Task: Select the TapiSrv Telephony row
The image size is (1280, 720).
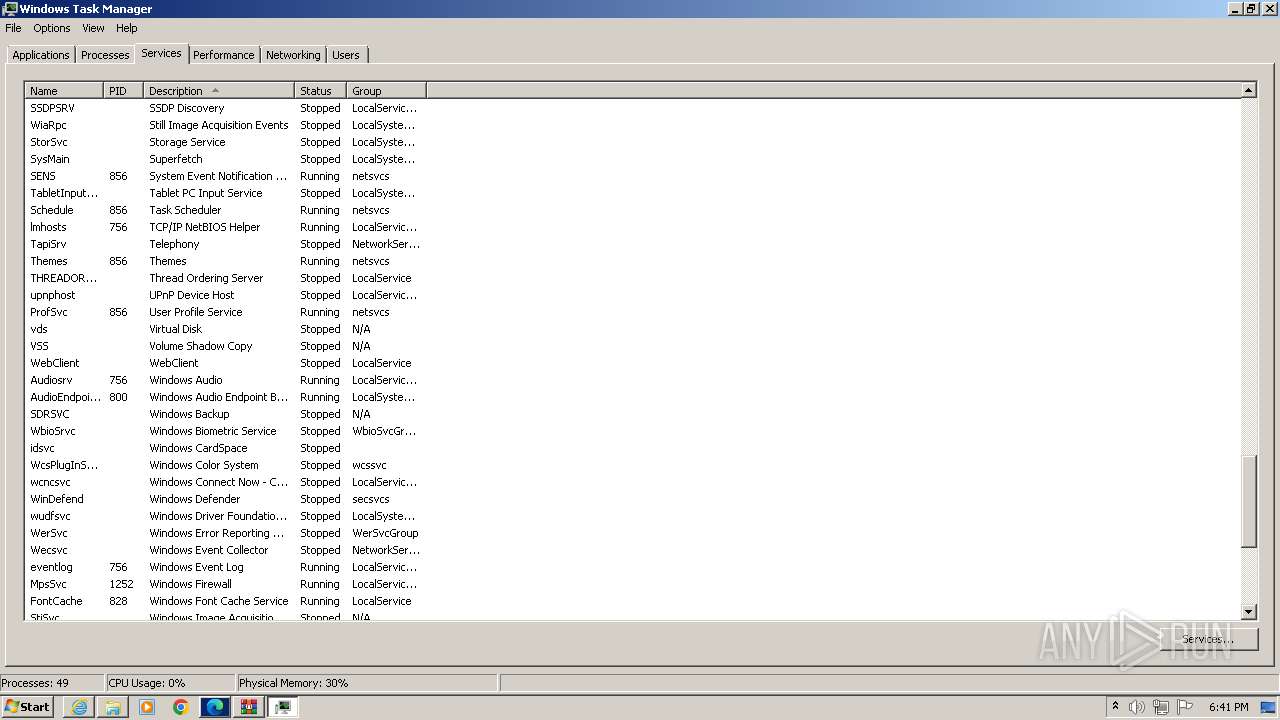Action: [225, 244]
